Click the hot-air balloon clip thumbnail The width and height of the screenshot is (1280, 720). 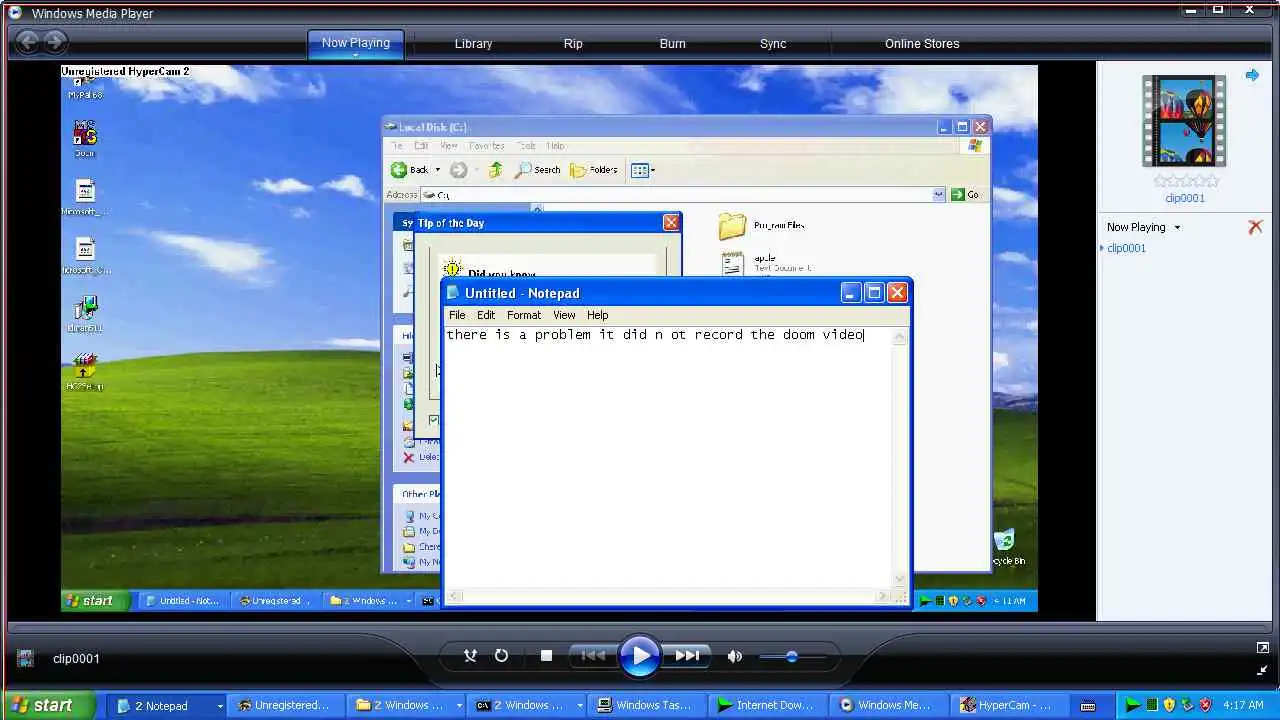tap(1185, 121)
